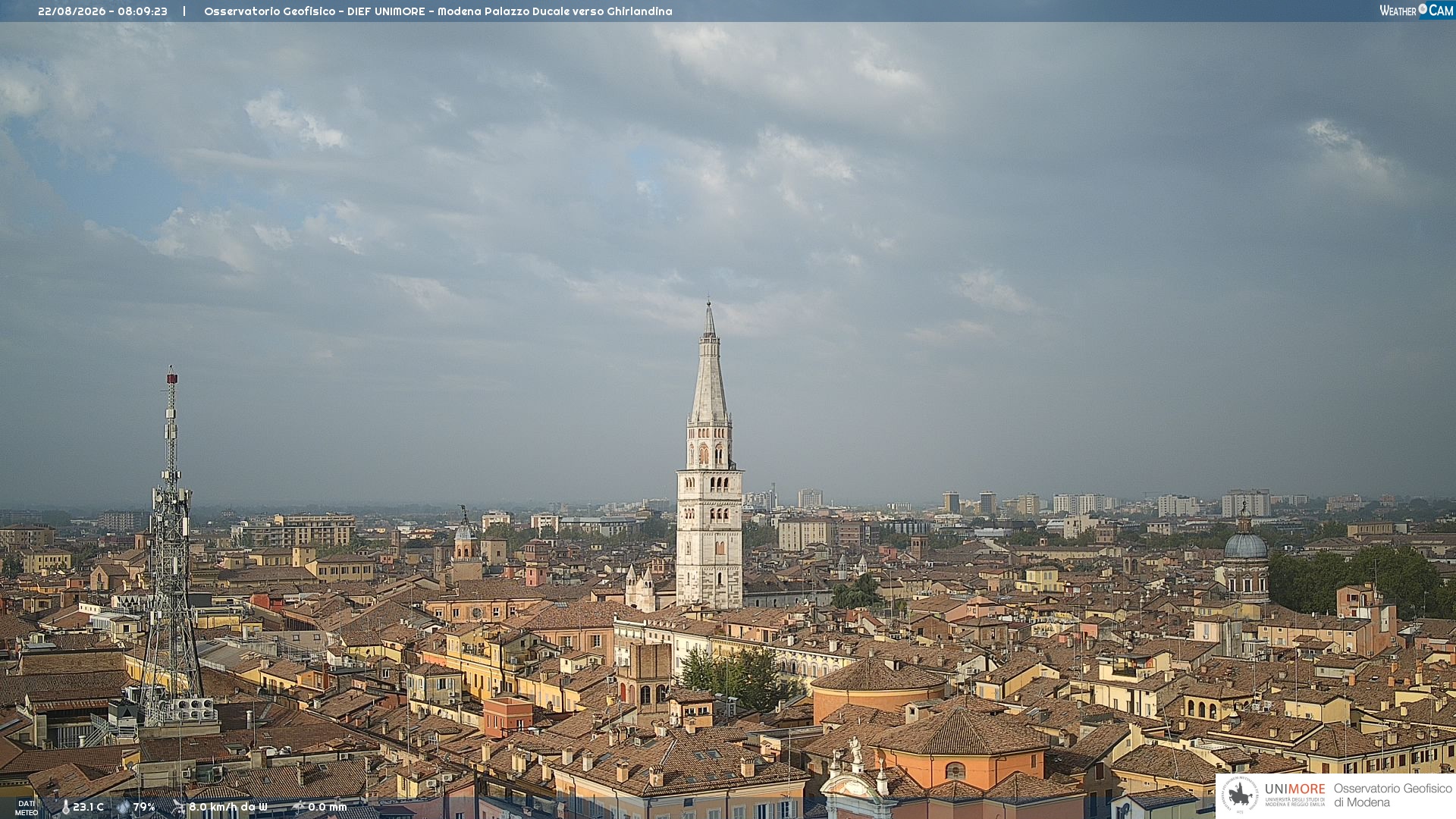Click the UNIMORE text logo
Image resolution: width=1456 pixels, height=819 pixels.
[1294, 789]
